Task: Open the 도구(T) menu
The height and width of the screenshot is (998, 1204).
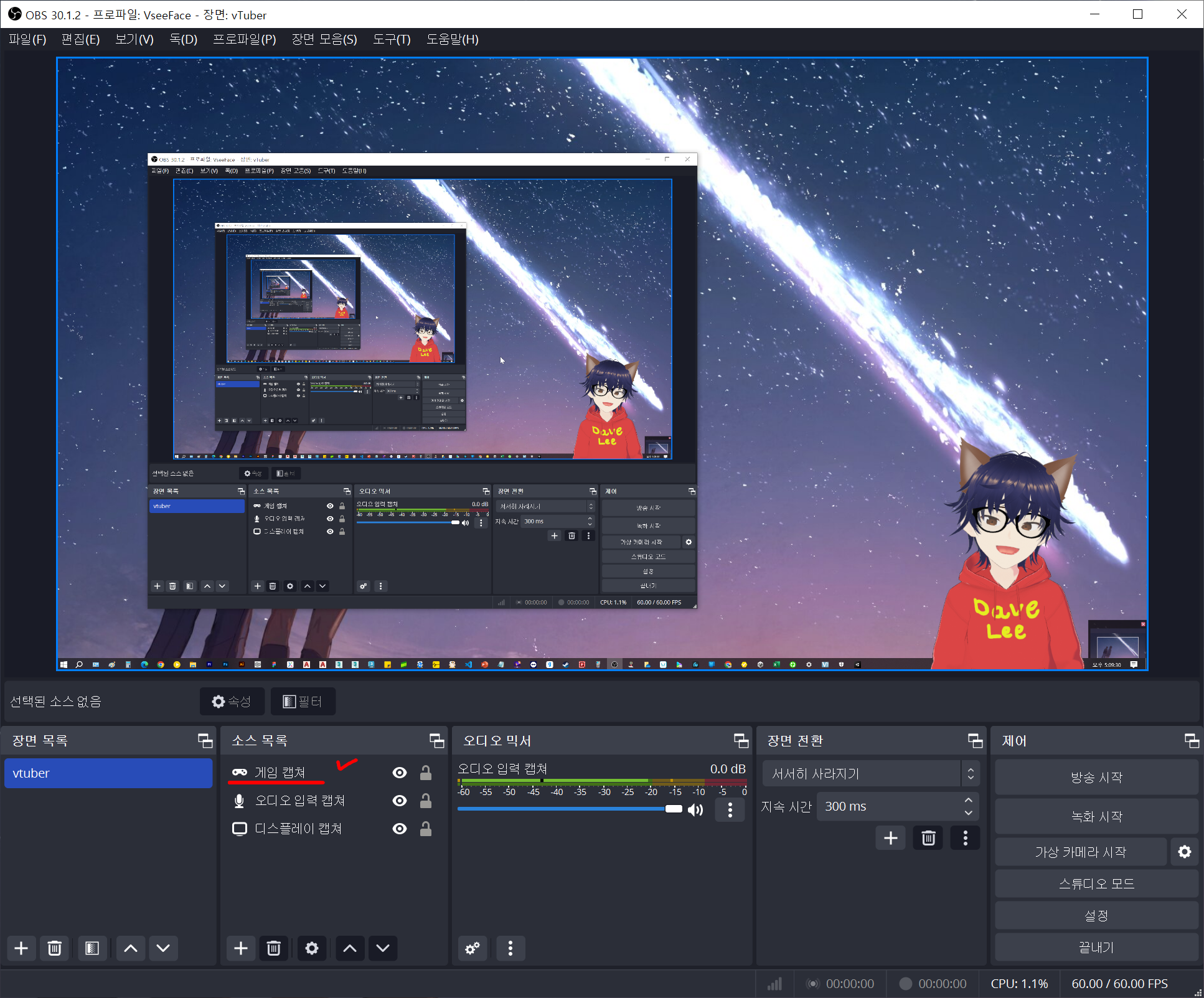Action: 391,39
